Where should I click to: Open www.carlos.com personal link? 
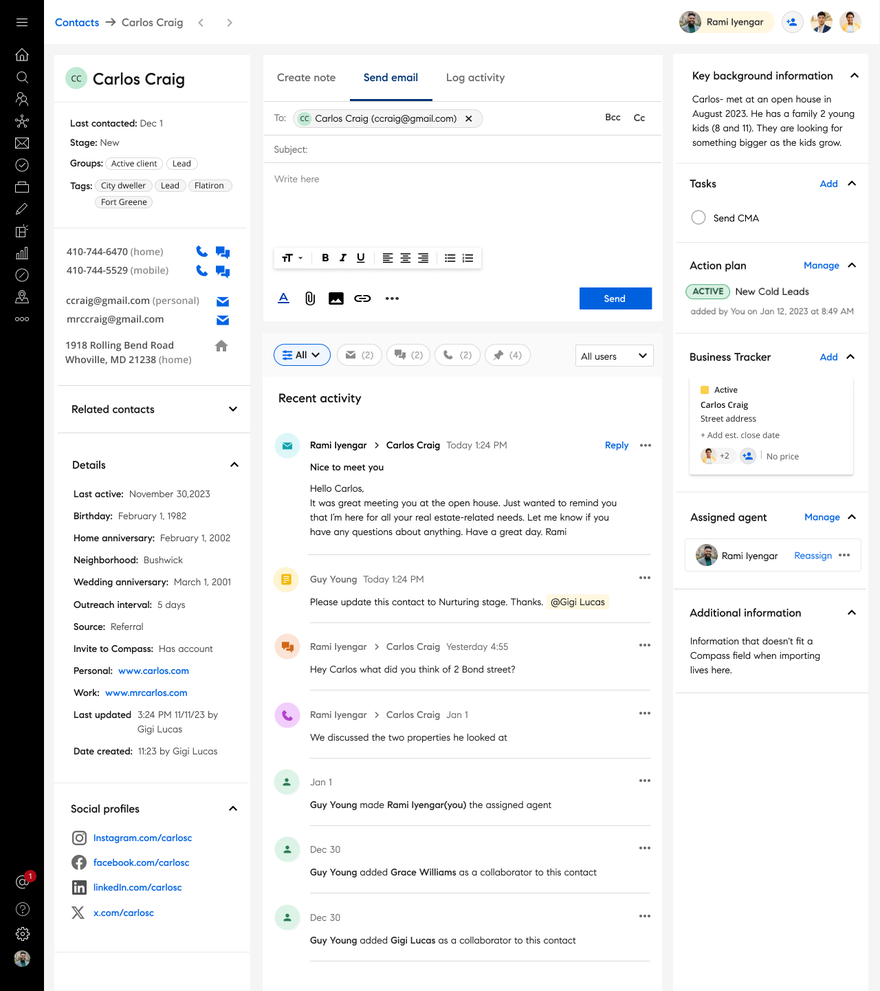coord(154,671)
